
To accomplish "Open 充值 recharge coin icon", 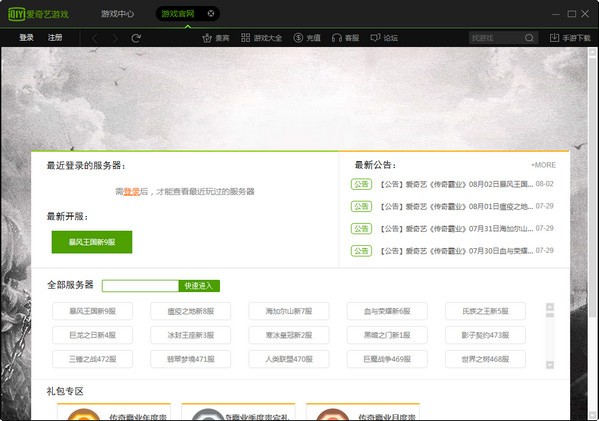I will (x=298, y=37).
